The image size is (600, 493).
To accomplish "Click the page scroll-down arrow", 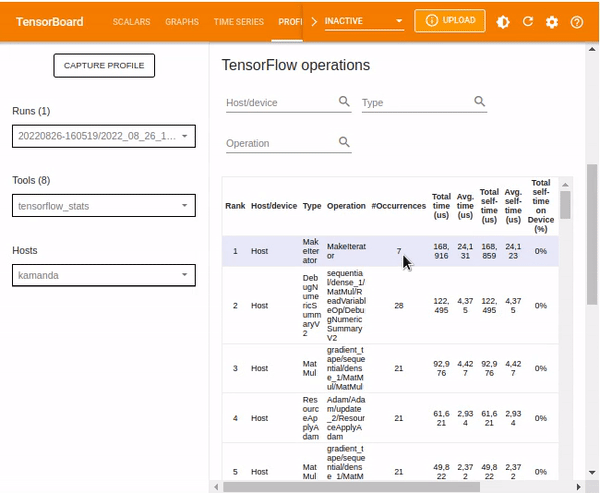I will [592, 473].
